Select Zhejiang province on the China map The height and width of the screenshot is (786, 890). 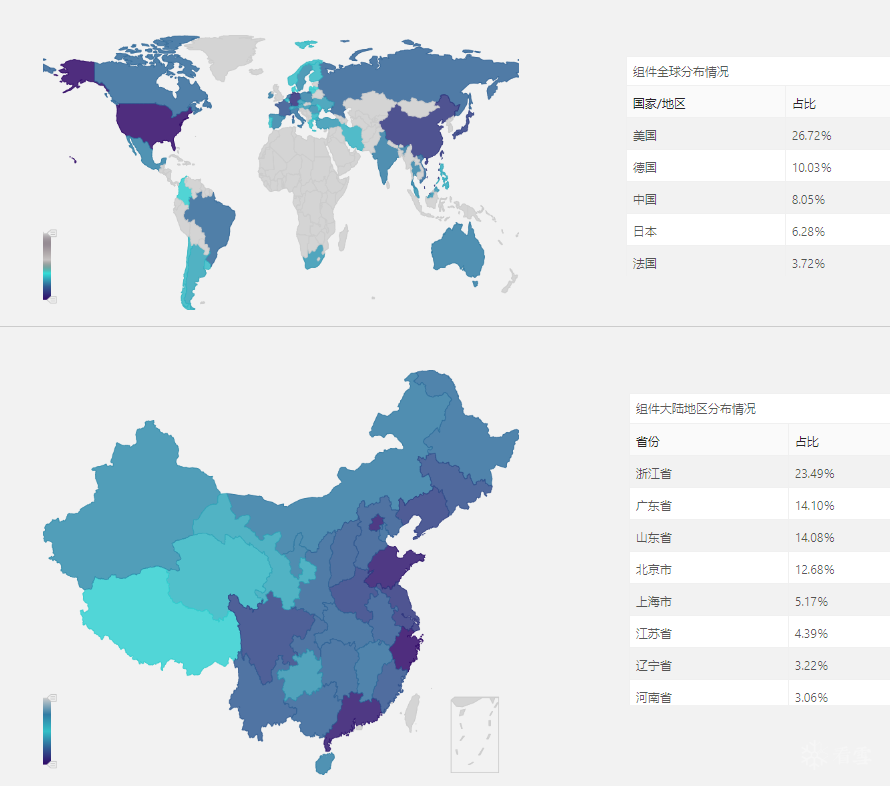tap(404, 650)
